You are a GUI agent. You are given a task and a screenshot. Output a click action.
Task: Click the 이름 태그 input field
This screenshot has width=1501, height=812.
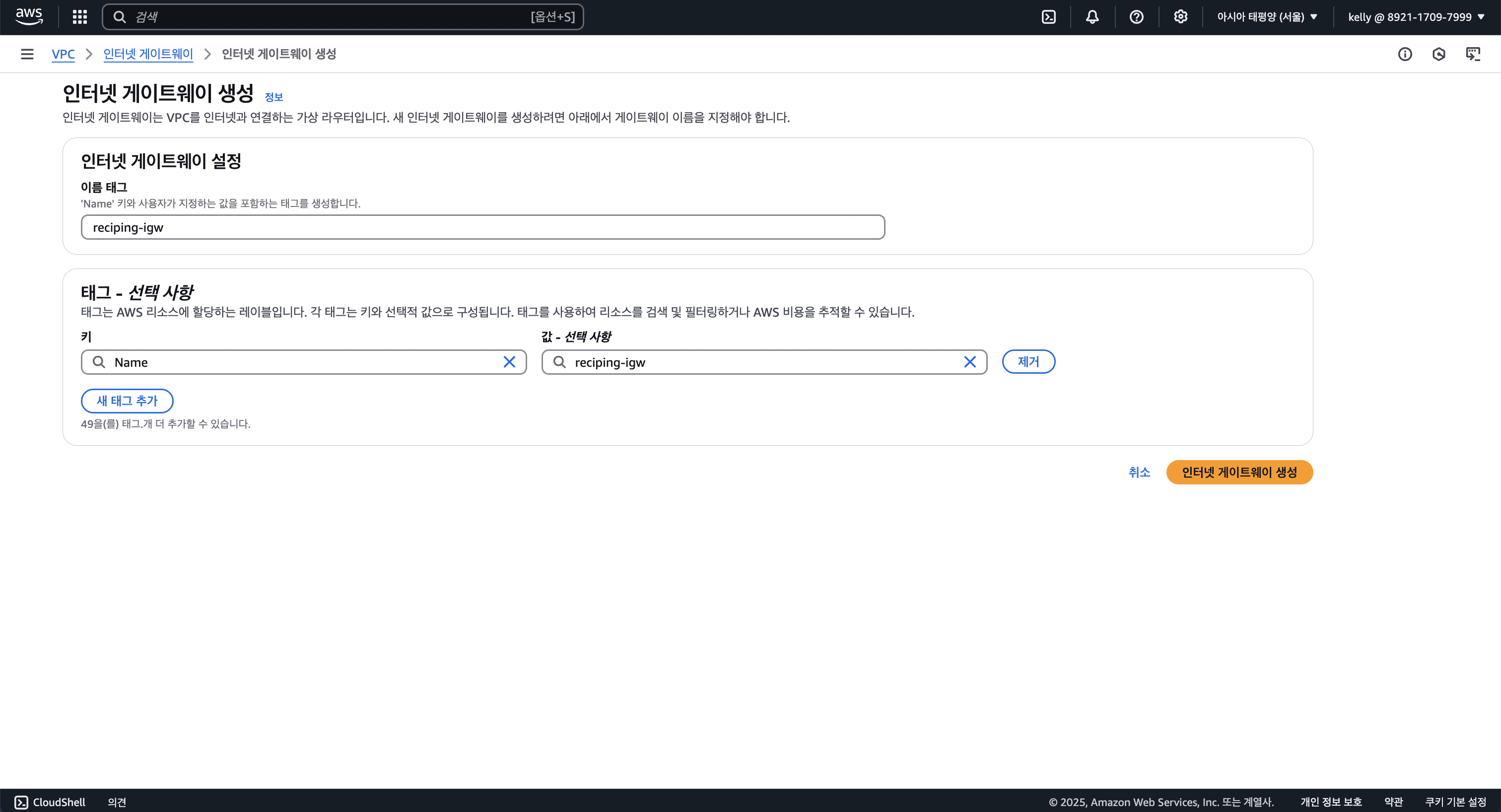(482, 227)
